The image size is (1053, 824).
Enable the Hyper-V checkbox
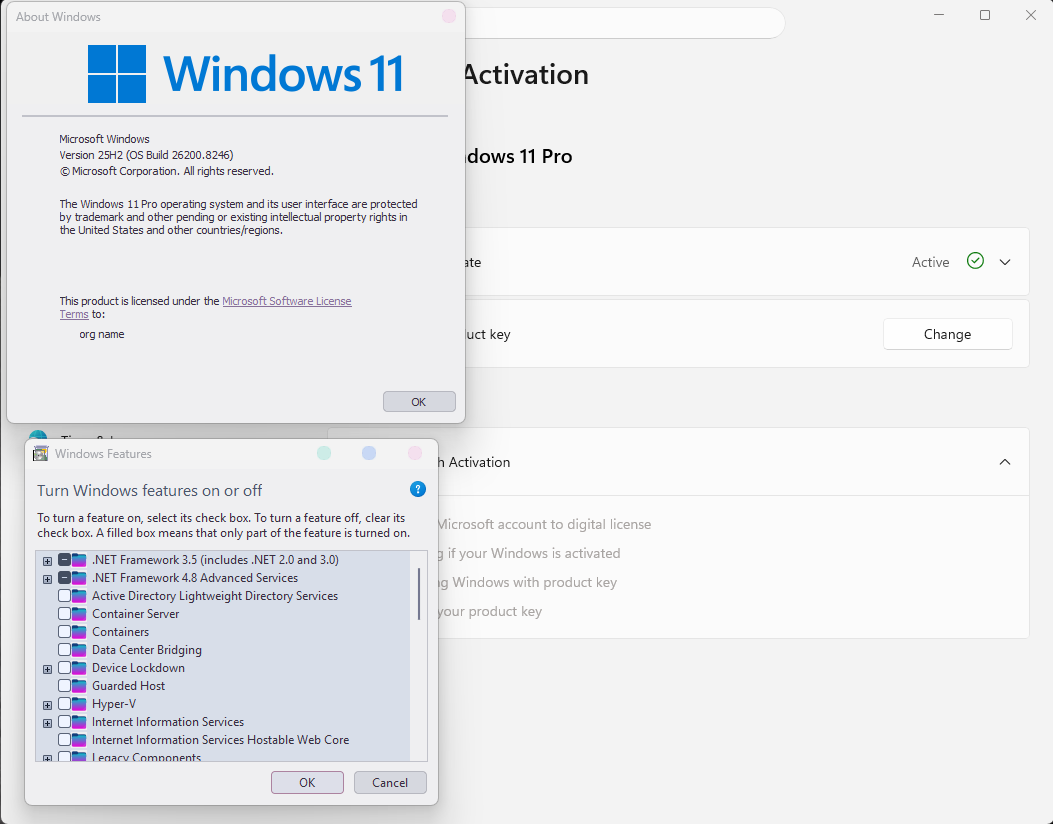[x=64, y=704]
